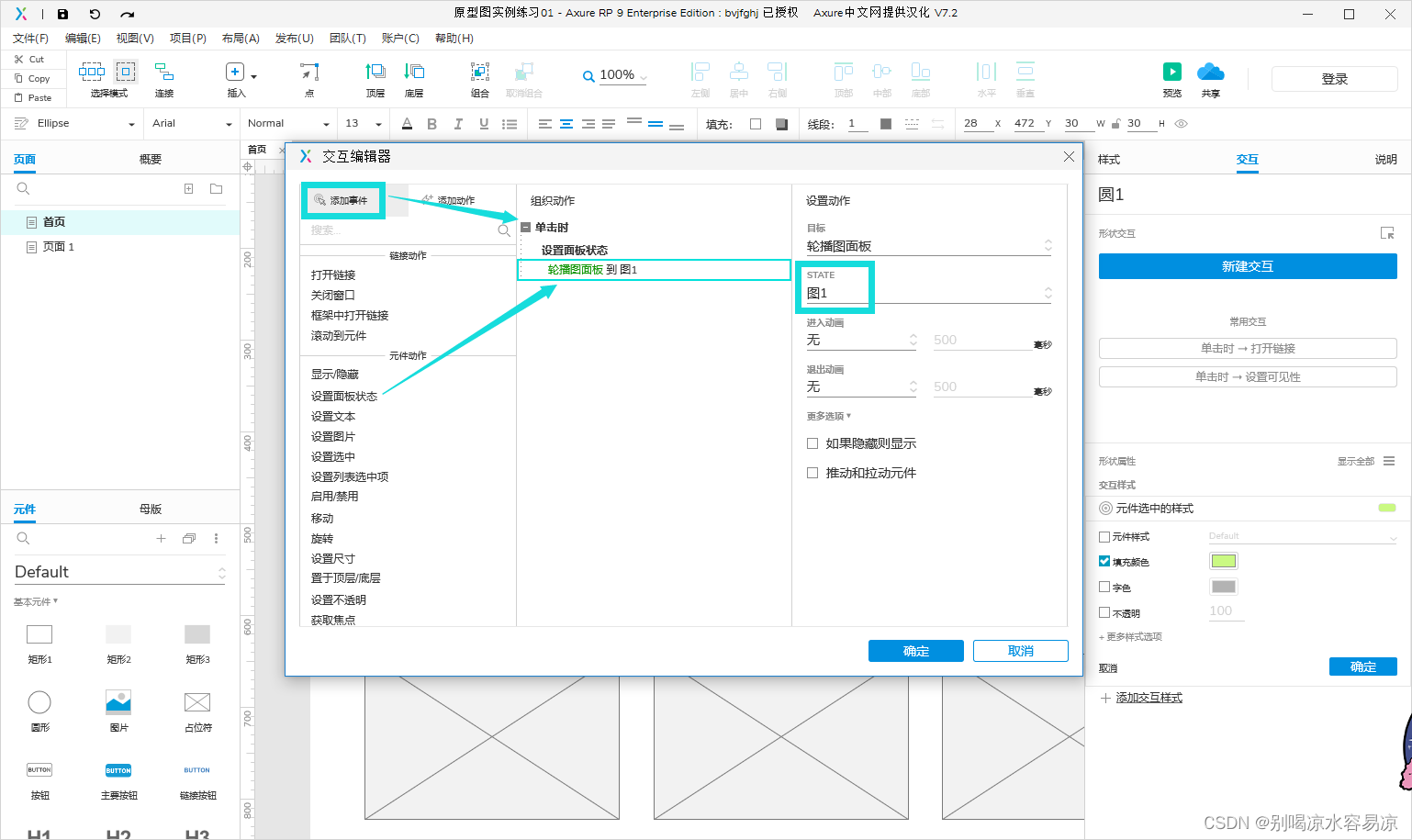Align text center in format bar
This screenshot has height=840, width=1412.
pos(566,124)
